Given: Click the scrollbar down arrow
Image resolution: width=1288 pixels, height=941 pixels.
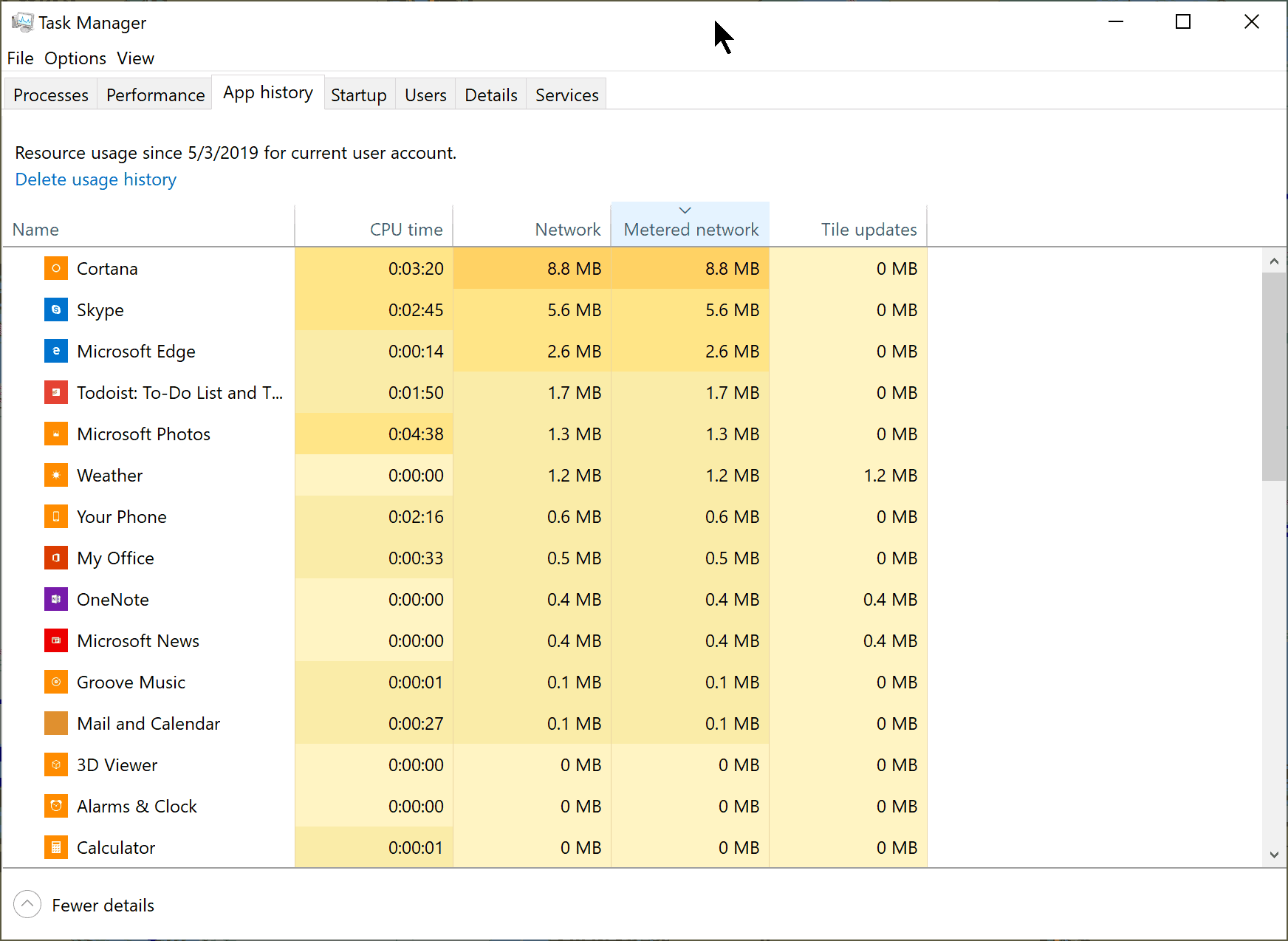Looking at the screenshot, I should pos(1274,855).
